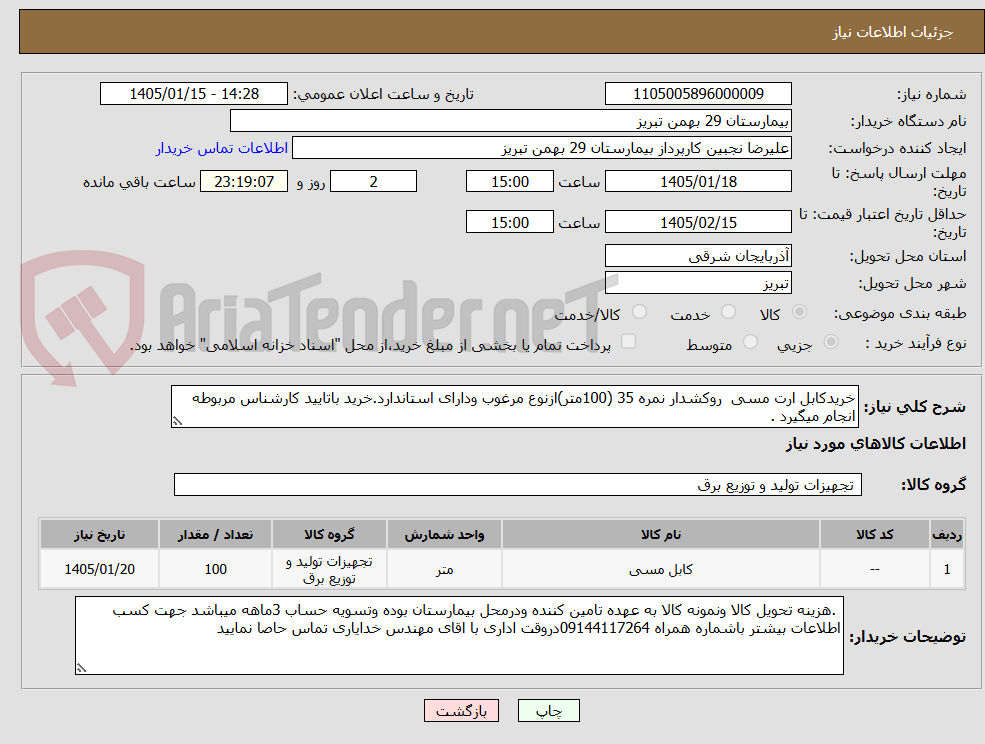Screen dimensions: 985x744
Task: Click the گروه کالا field تجهیزات تولید و توزیع برق
Action: click(518, 484)
